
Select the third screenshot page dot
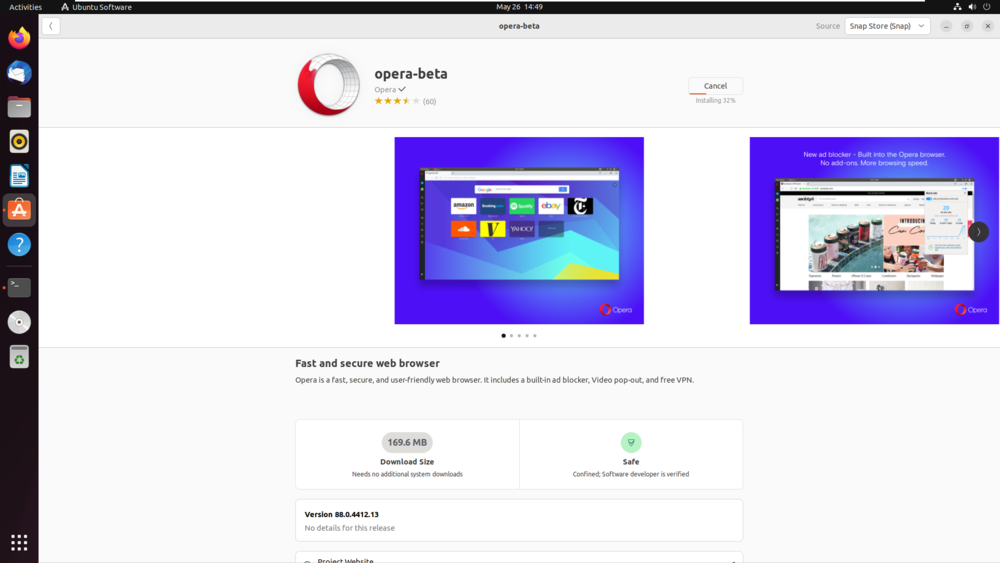coord(519,335)
